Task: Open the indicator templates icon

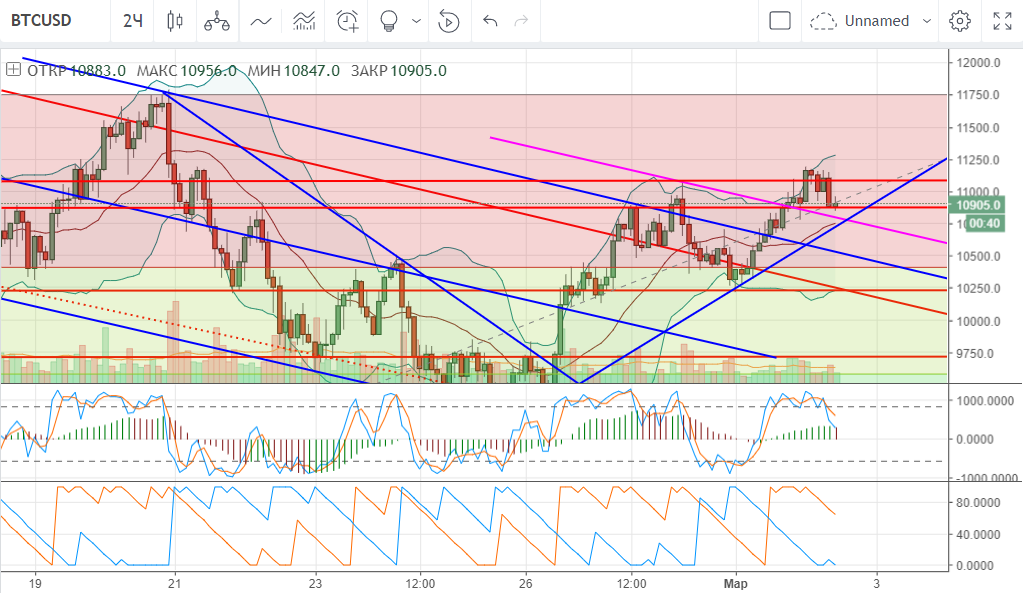Action: [x=305, y=21]
